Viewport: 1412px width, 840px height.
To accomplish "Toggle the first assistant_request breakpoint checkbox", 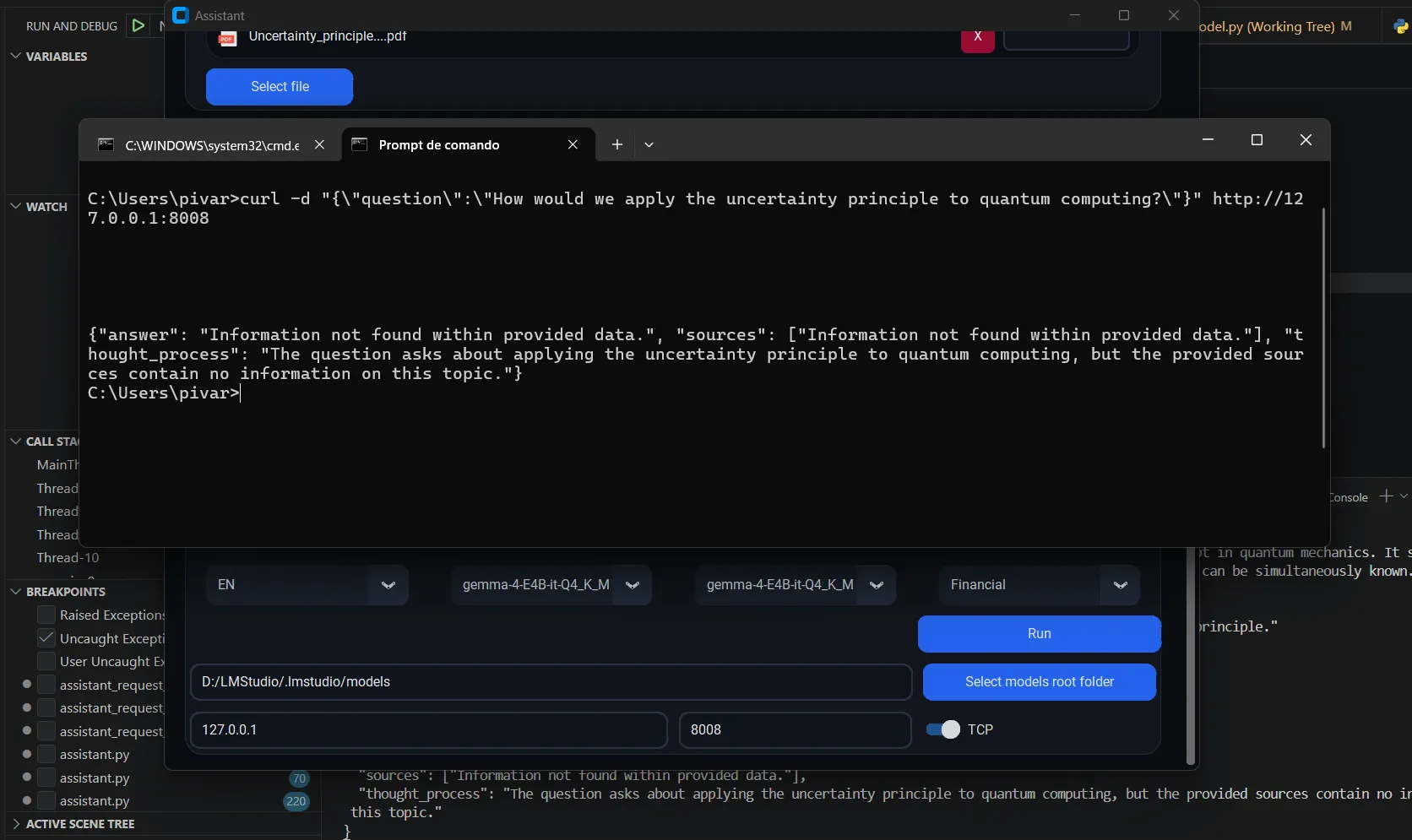I will click(46, 685).
